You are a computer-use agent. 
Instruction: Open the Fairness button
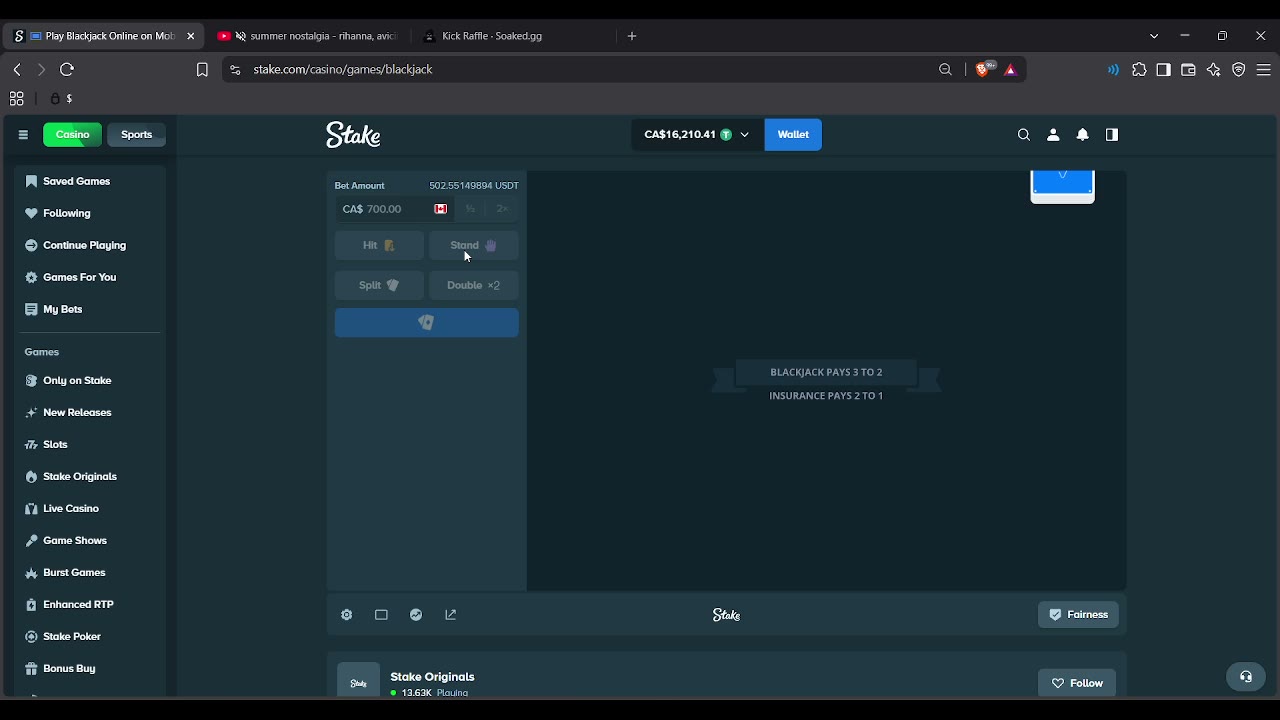click(1078, 615)
